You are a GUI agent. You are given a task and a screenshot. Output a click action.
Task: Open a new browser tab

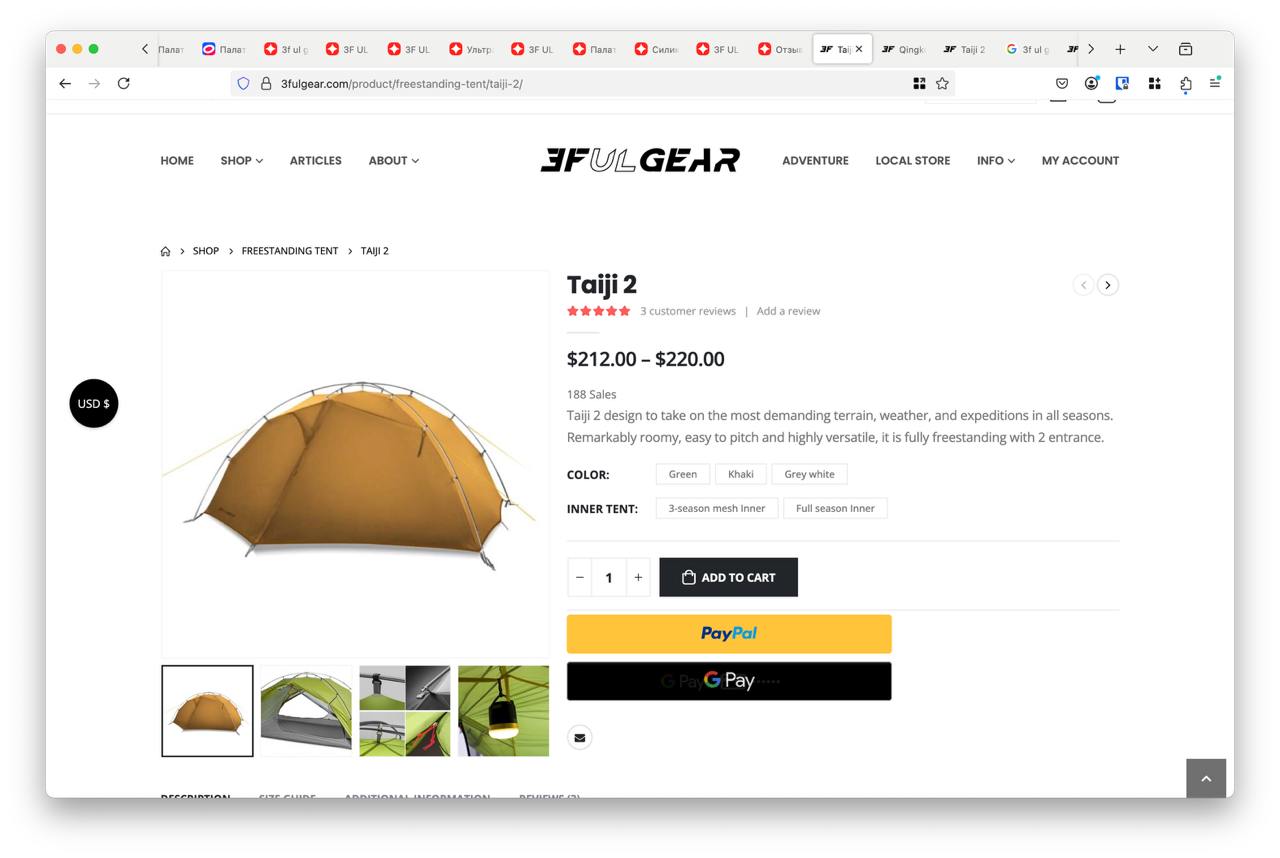point(1120,49)
